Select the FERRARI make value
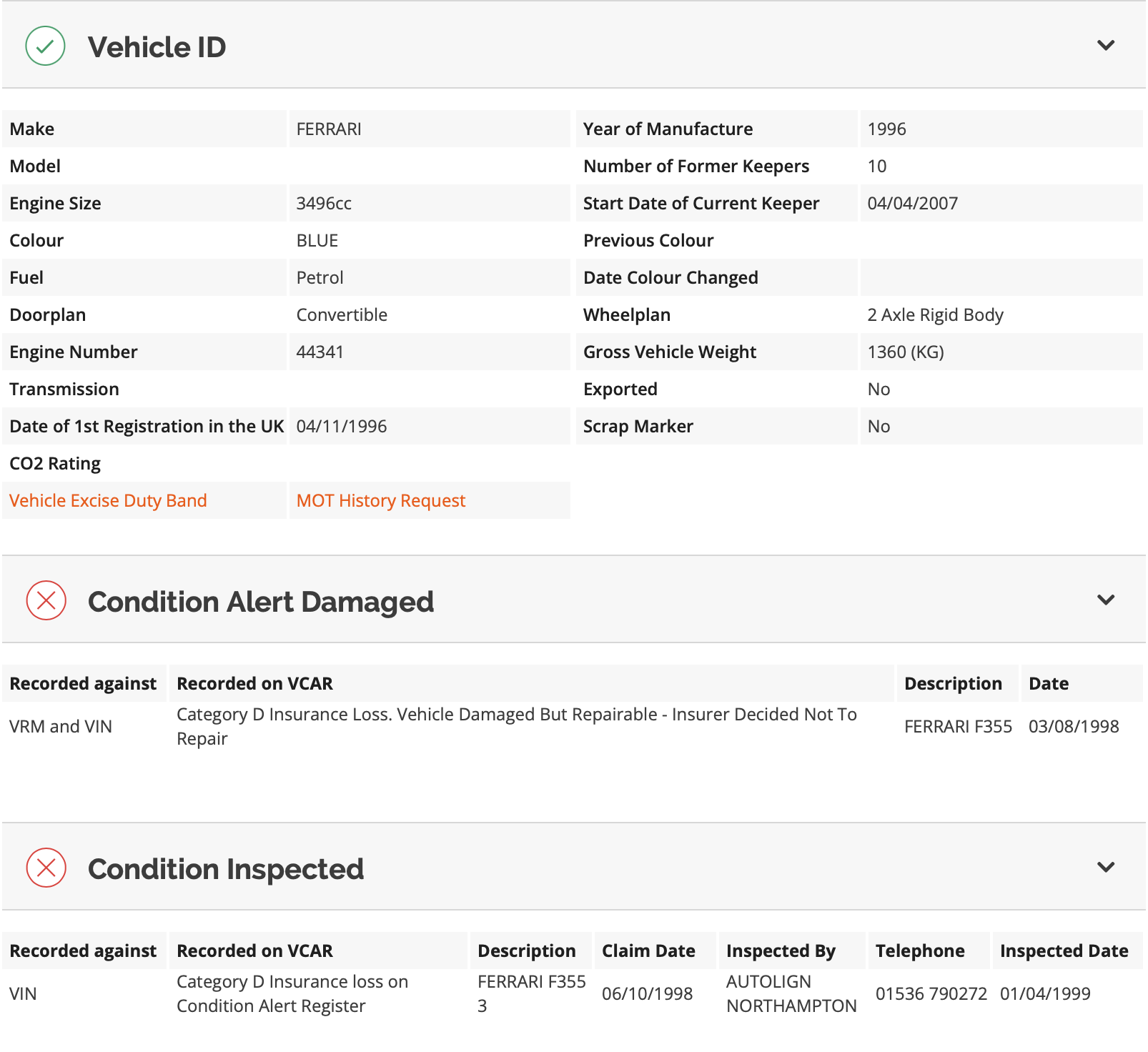The height and width of the screenshot is (1052, 1148). (x=329, y=129)
